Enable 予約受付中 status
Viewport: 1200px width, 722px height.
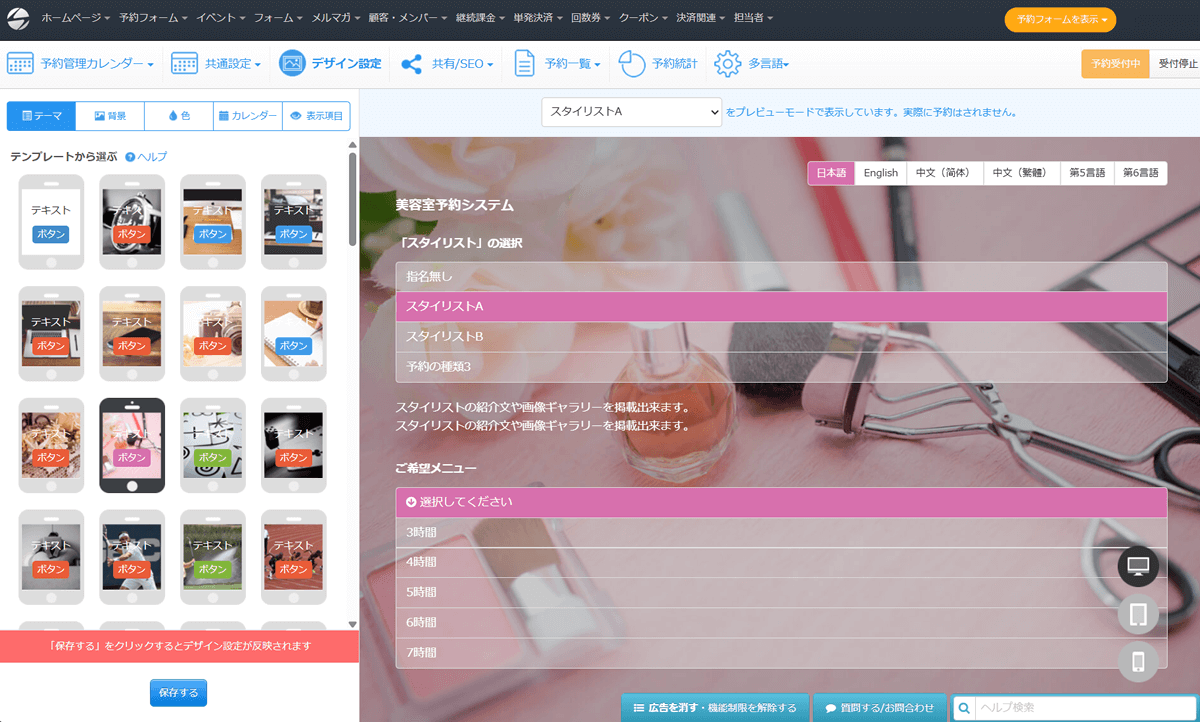(1114, 64)
